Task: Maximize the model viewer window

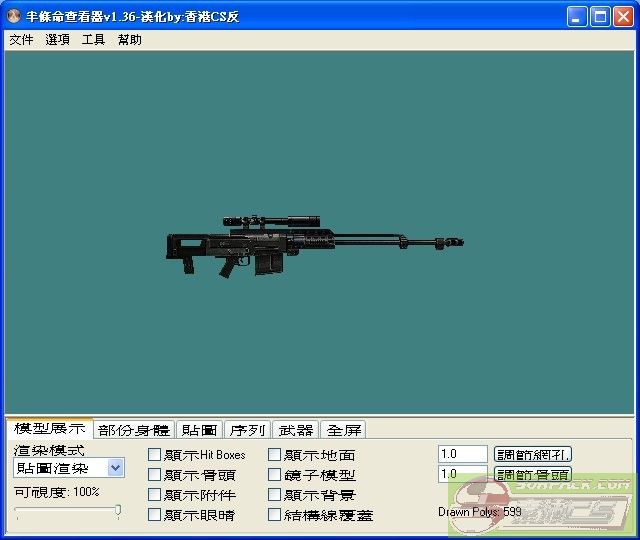Action: coord(600,17)
